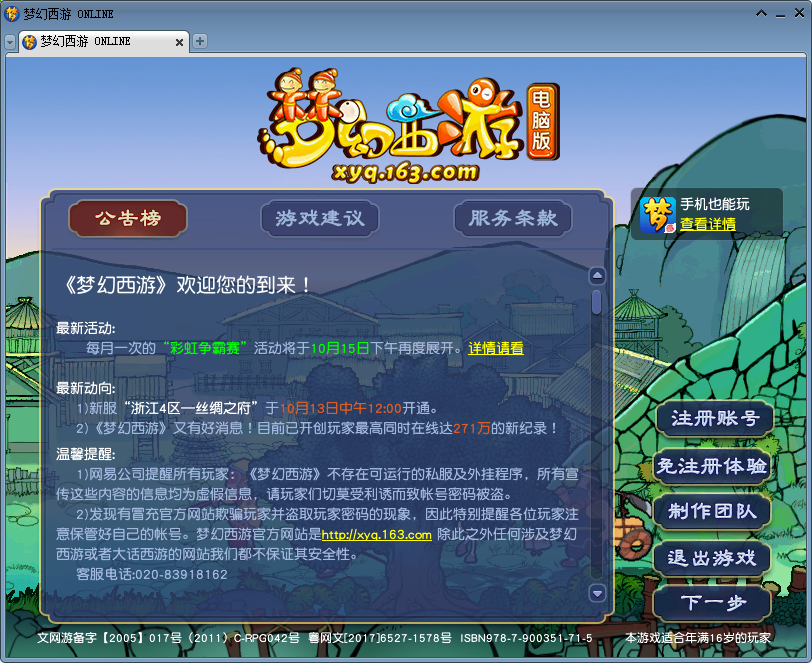
Task: Click the 最新活动 heading
Action: click(85, 328)
